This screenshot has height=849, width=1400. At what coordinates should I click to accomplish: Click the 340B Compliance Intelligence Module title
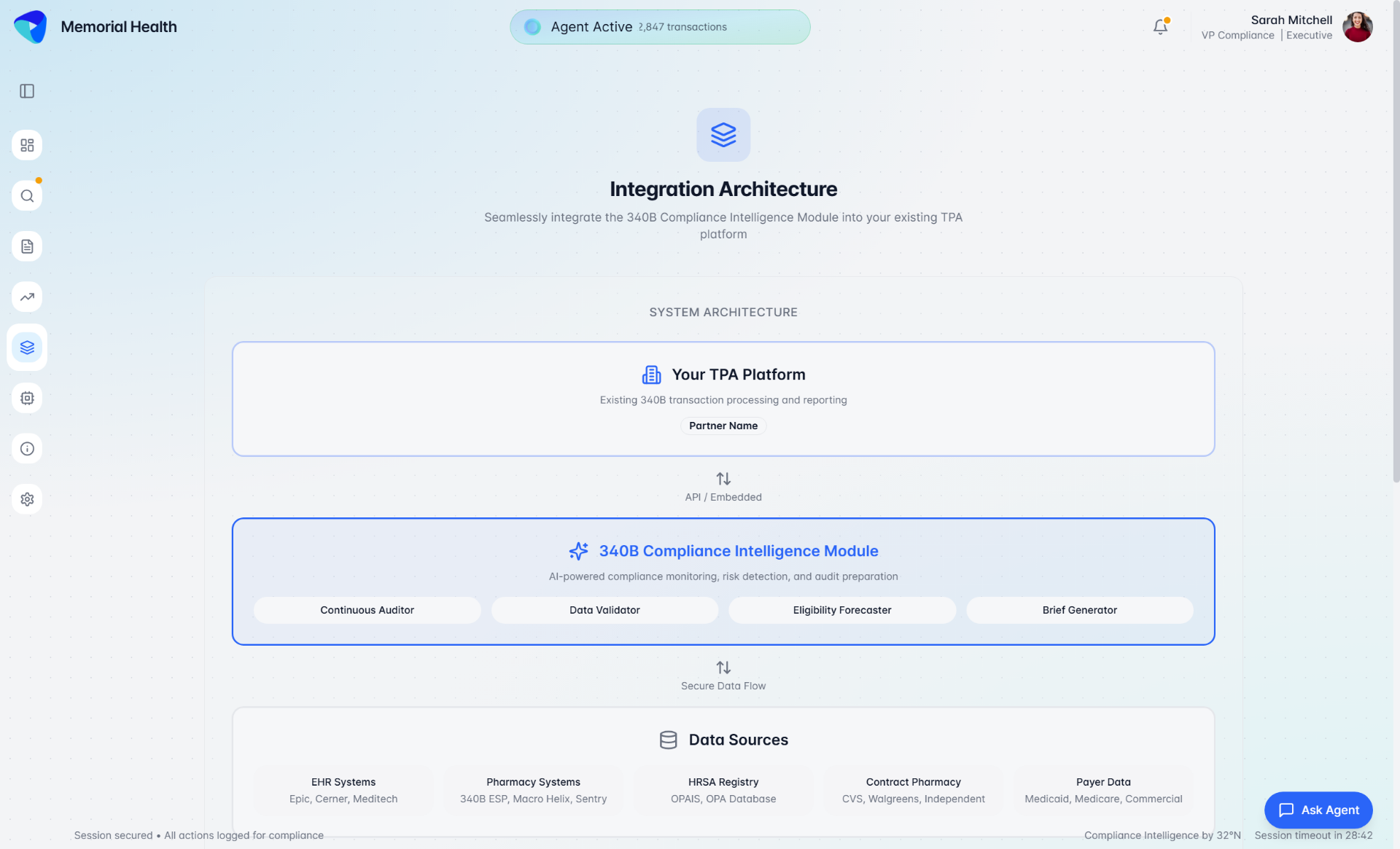tap(739, 551)
